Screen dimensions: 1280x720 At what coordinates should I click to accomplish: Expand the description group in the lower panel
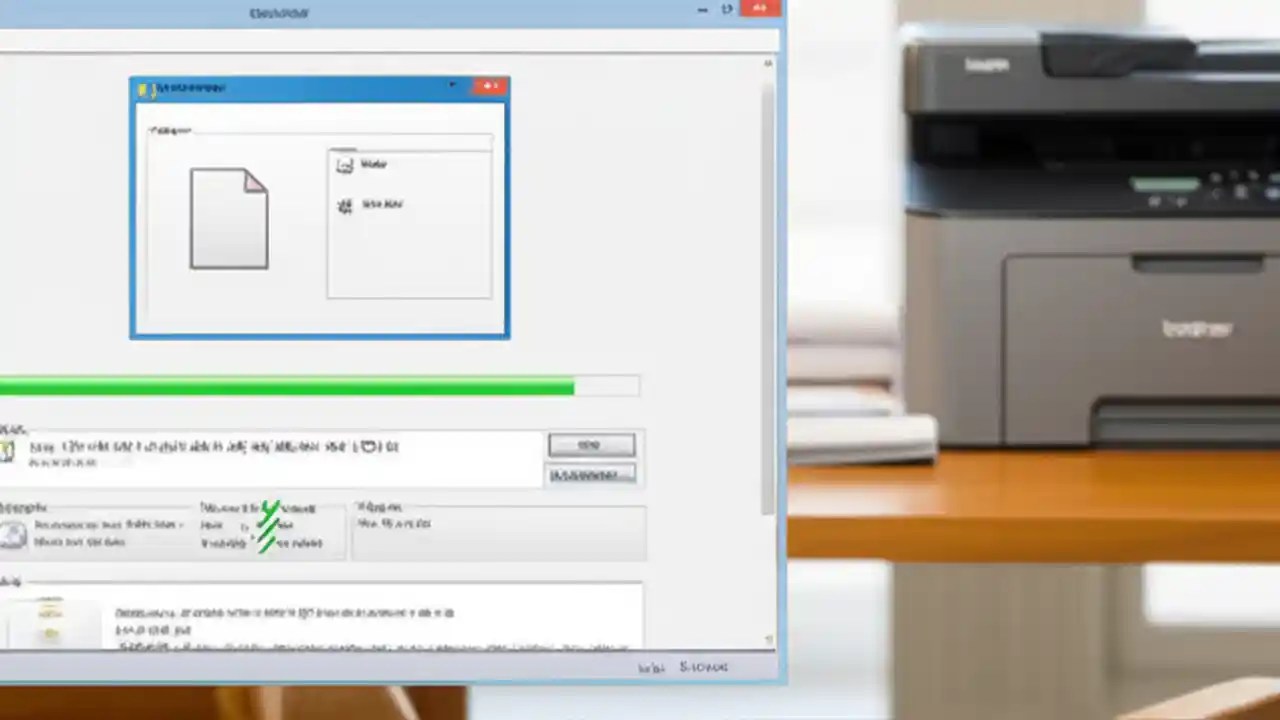[x=10, y=581]
